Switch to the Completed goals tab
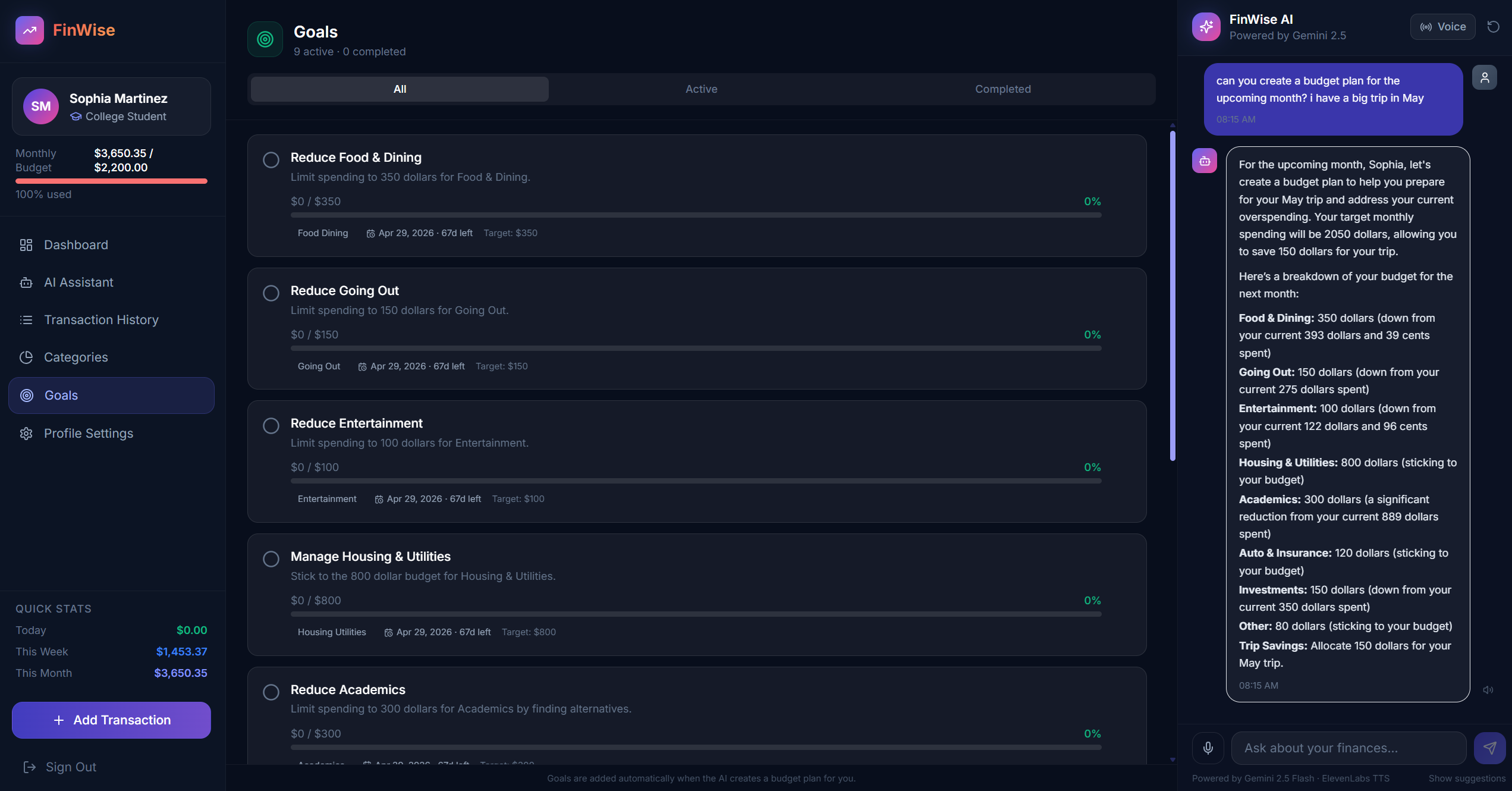The width and height of the screenshot is (1512, 791). [x=1002, y=89]
